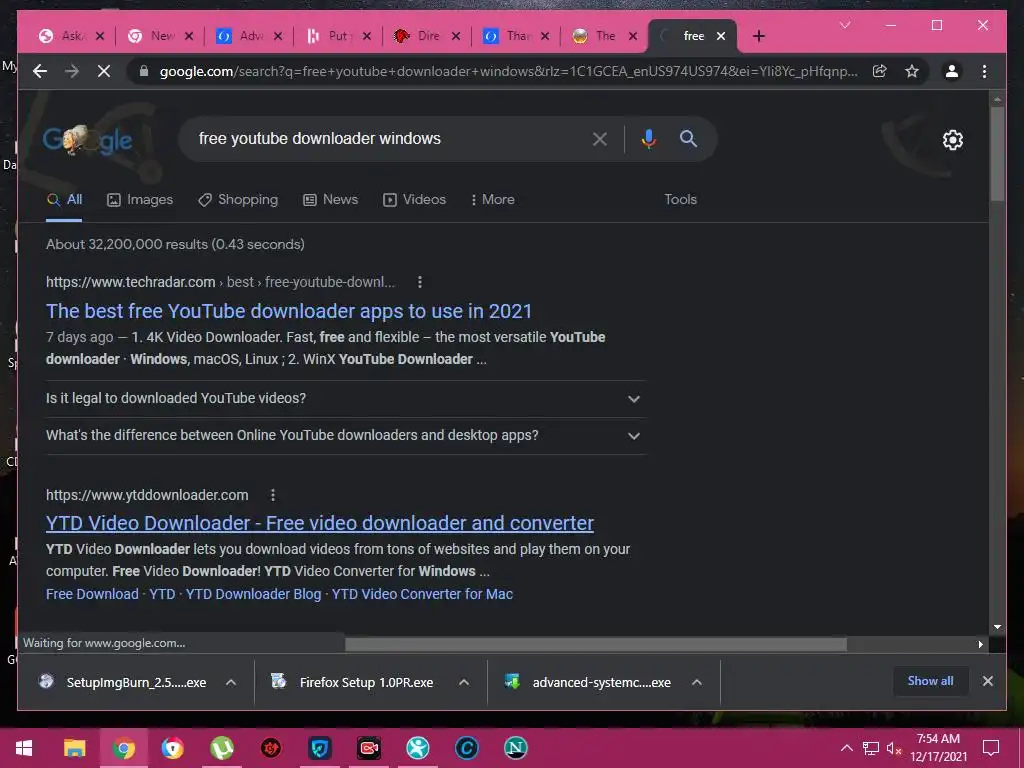This screenshot has width=1024, height=768.
Task: Open the YTD Downloader Blog sitelink
Action: (253, 594)
